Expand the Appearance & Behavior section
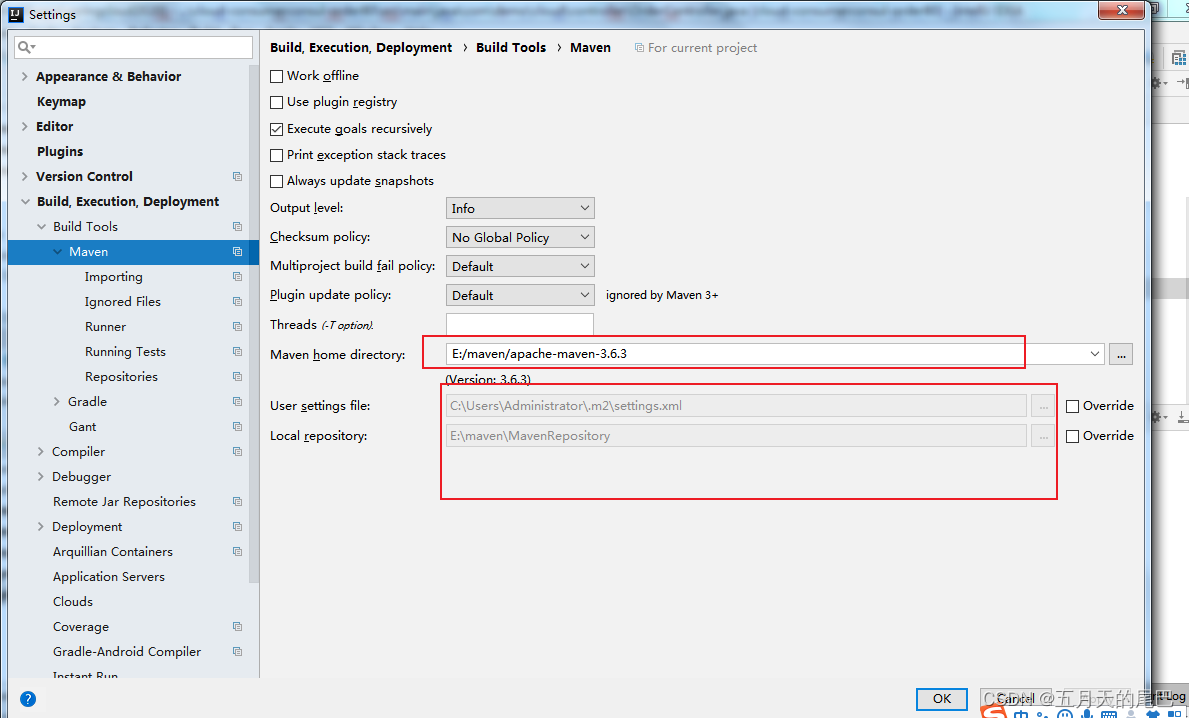 point(24,77)
